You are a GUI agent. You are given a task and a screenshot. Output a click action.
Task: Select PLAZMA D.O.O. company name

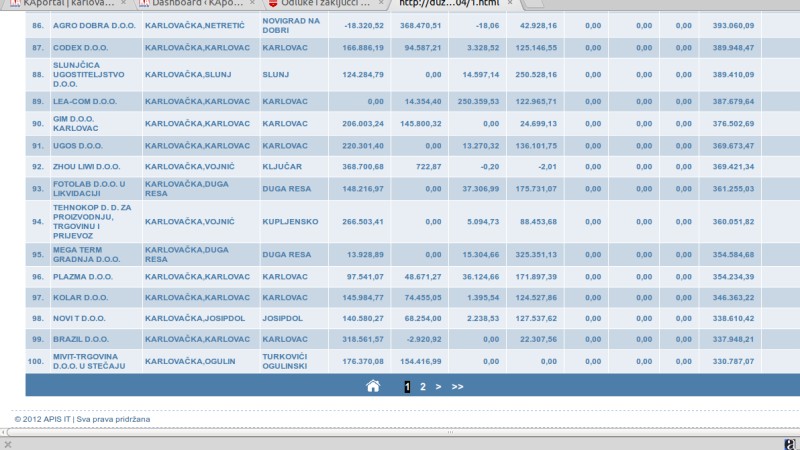pos(83,277)
